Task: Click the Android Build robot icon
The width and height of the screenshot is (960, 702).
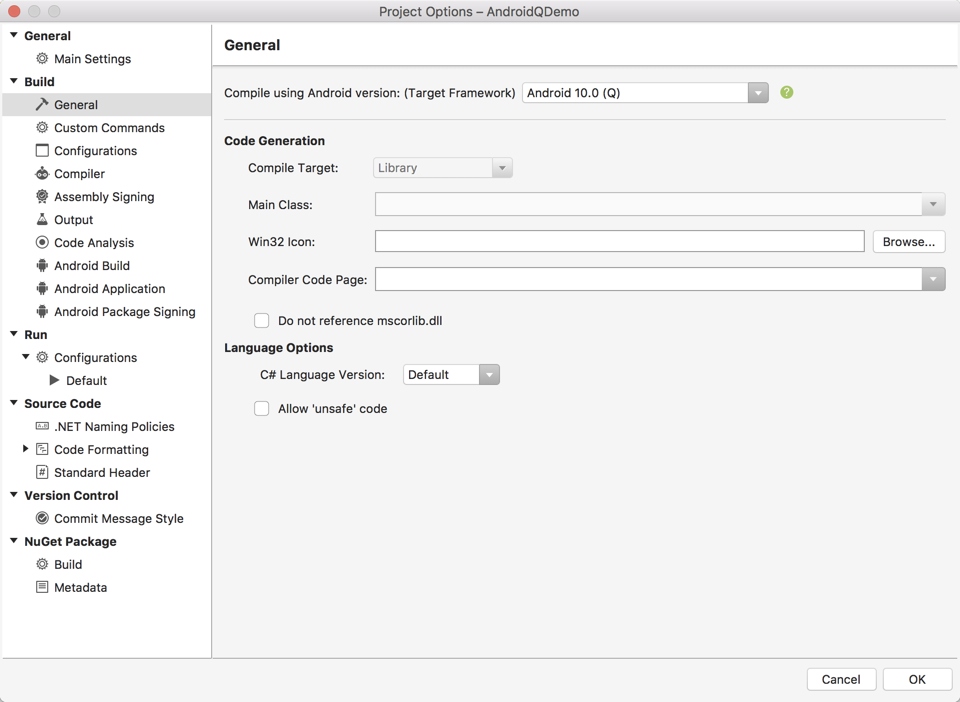Action: [x=42, y=266]
